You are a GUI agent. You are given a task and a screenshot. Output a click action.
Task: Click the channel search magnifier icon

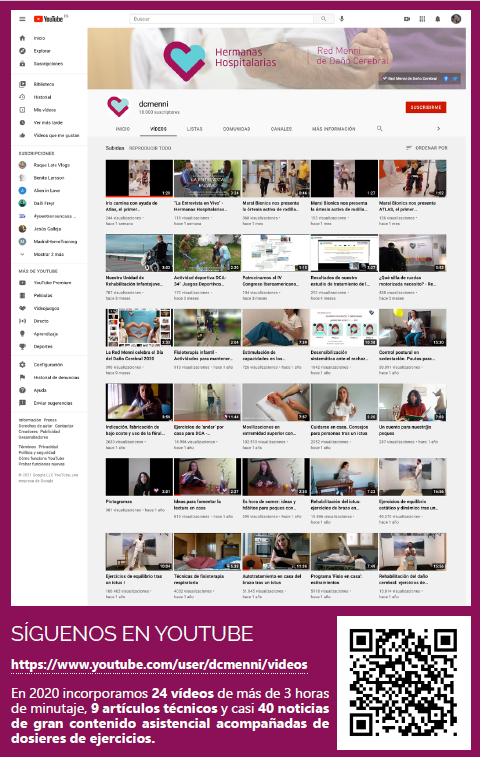379,129
